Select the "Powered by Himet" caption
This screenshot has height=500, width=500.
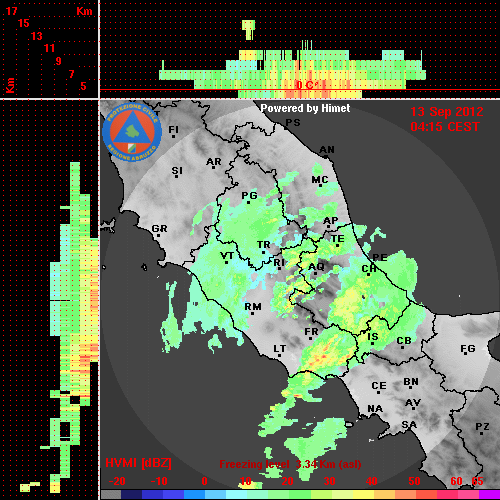pyautogui.click(x=305, y=108)
